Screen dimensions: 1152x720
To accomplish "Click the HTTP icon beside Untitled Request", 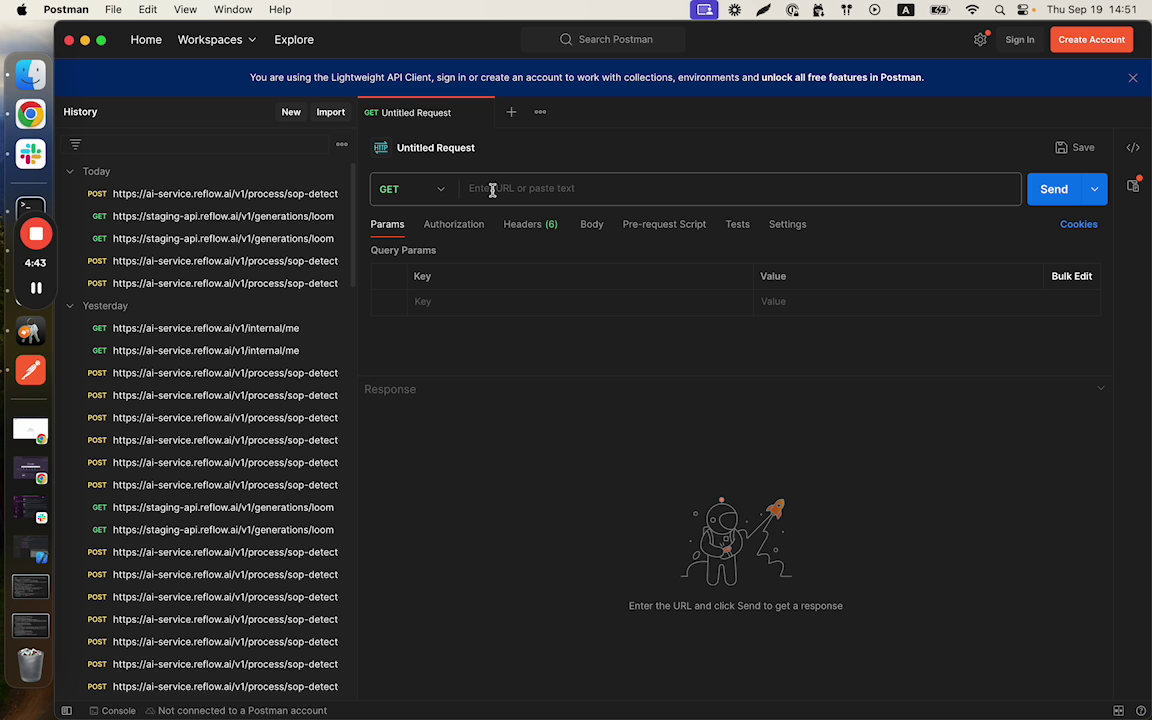I will 381,148.
